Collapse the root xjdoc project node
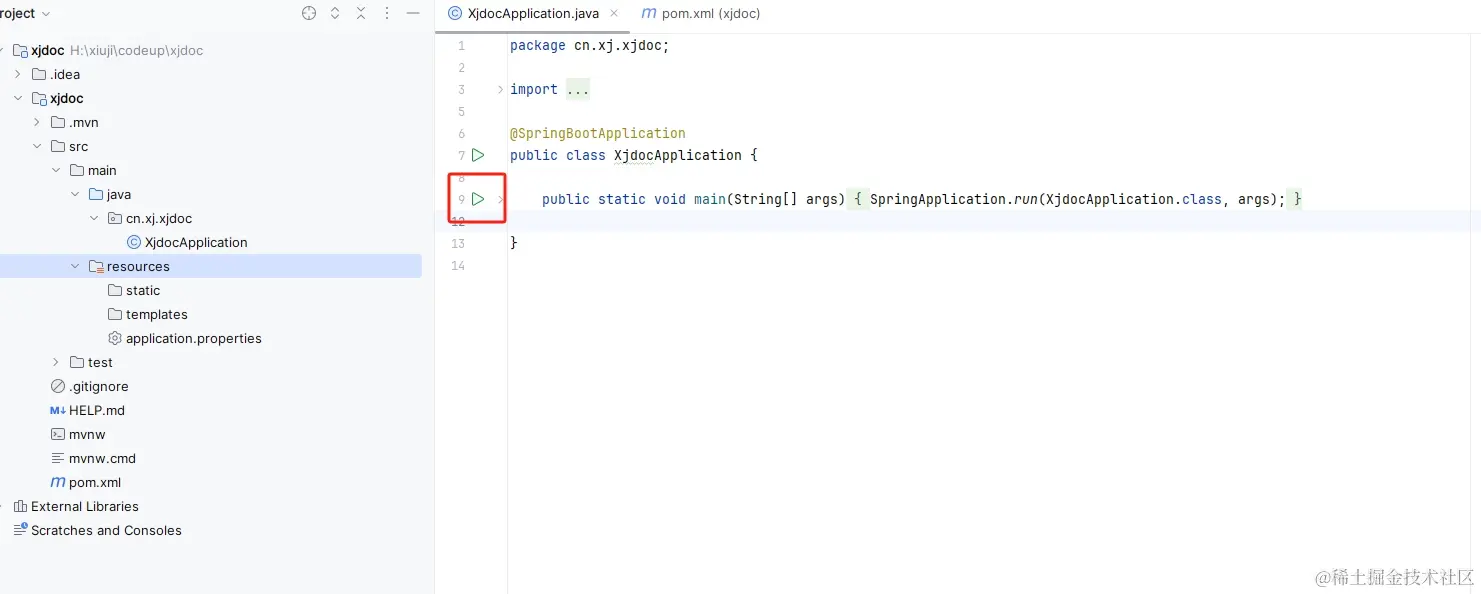This screenshot has height=594, width=1481. (1, 50)
